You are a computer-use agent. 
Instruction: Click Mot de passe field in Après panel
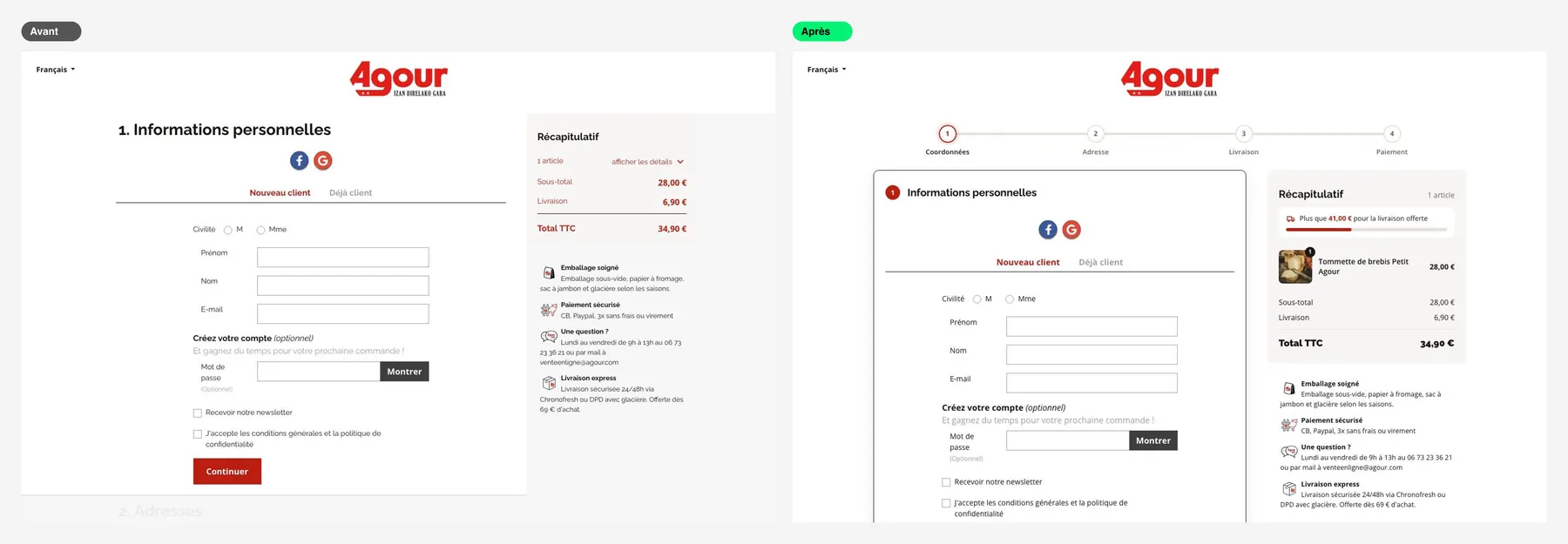(1068, 440)
